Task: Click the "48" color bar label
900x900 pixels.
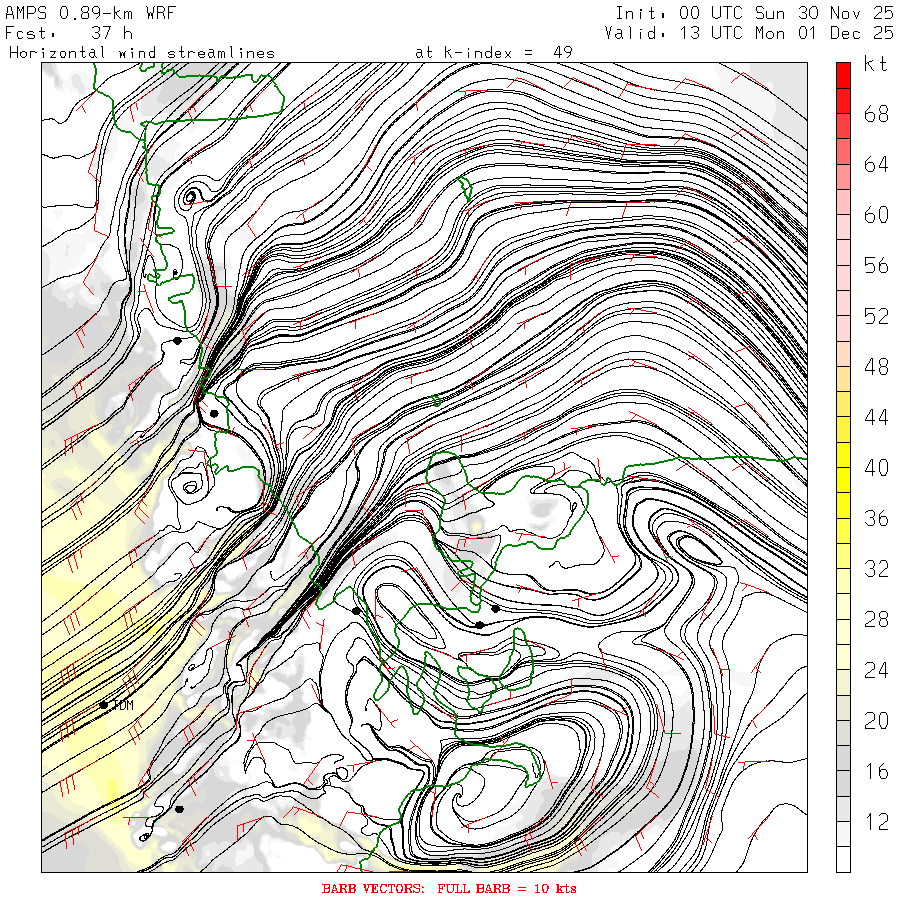Action: point(876,367)
